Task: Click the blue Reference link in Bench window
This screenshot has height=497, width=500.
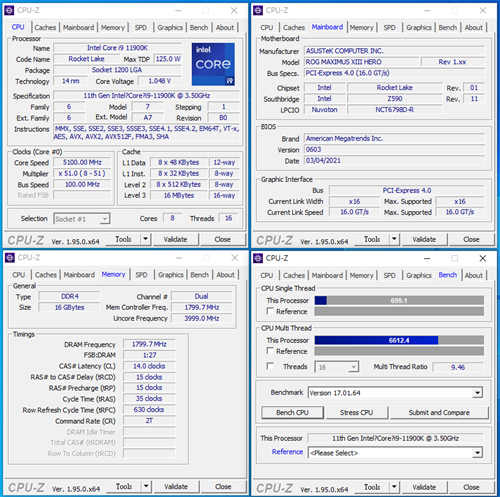Action: 287,452
